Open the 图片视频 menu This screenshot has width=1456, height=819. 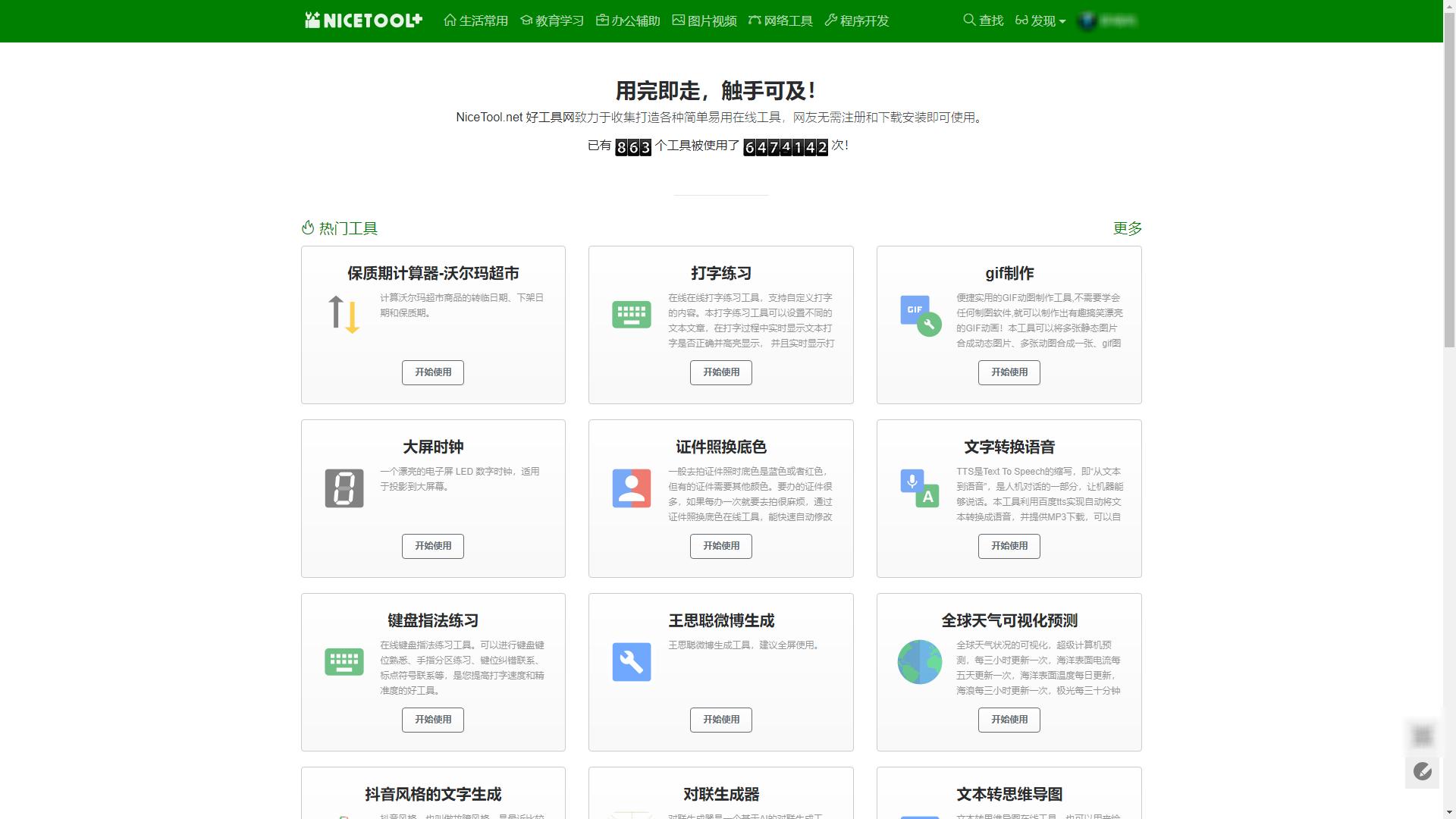tap(704, 20)
